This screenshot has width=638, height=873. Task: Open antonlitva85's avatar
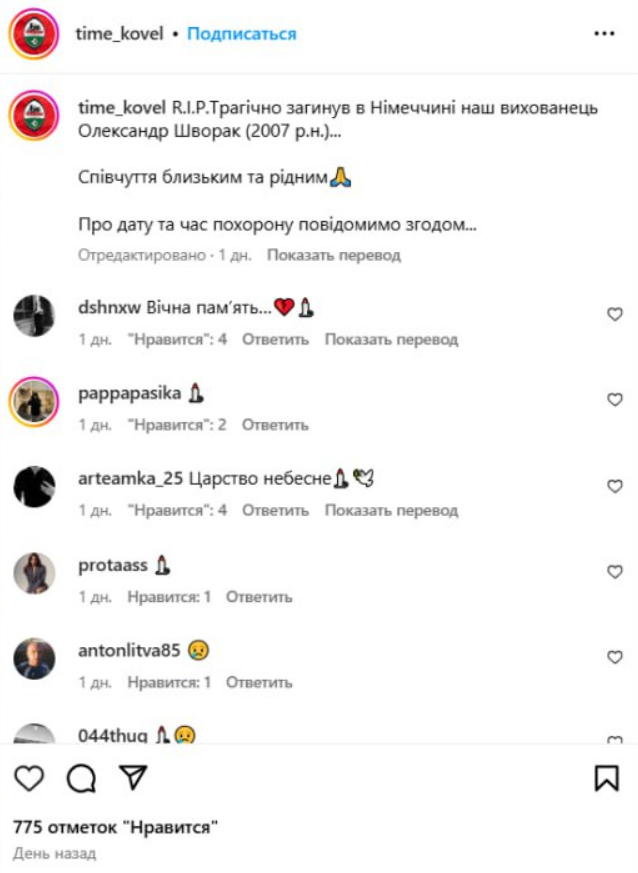click(x=34, y=659)
